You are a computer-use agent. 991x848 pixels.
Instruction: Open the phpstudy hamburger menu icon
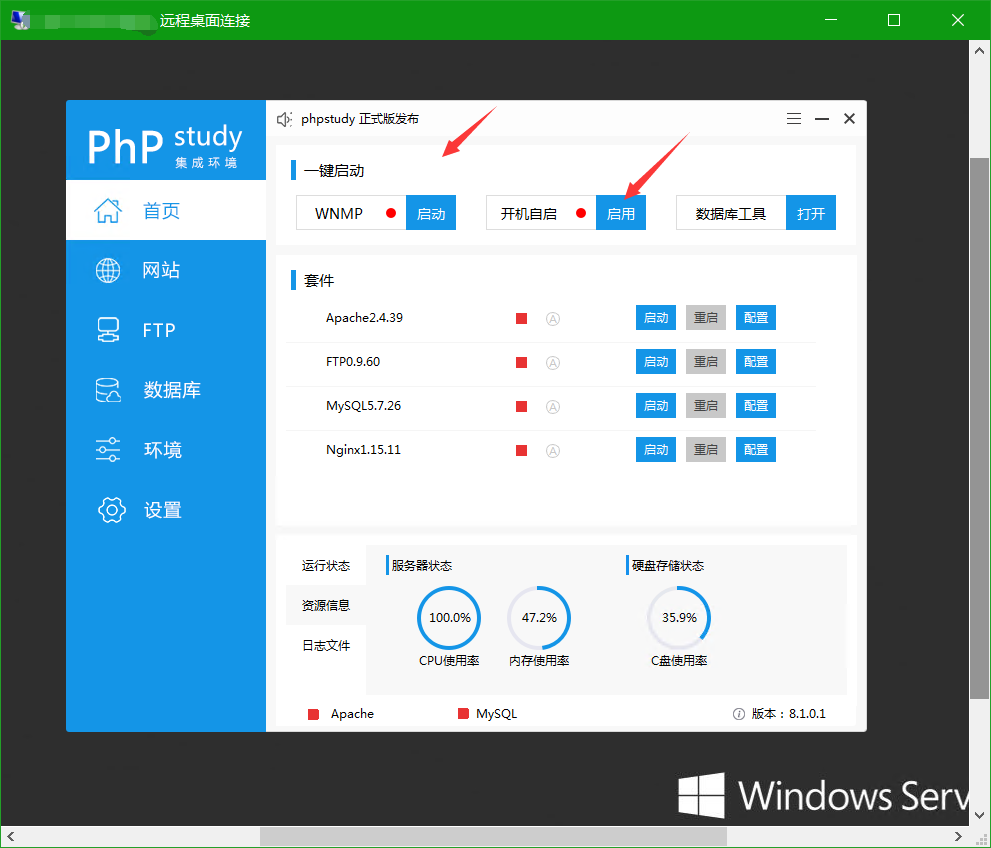pyautogui.click(x=794, y=119)
